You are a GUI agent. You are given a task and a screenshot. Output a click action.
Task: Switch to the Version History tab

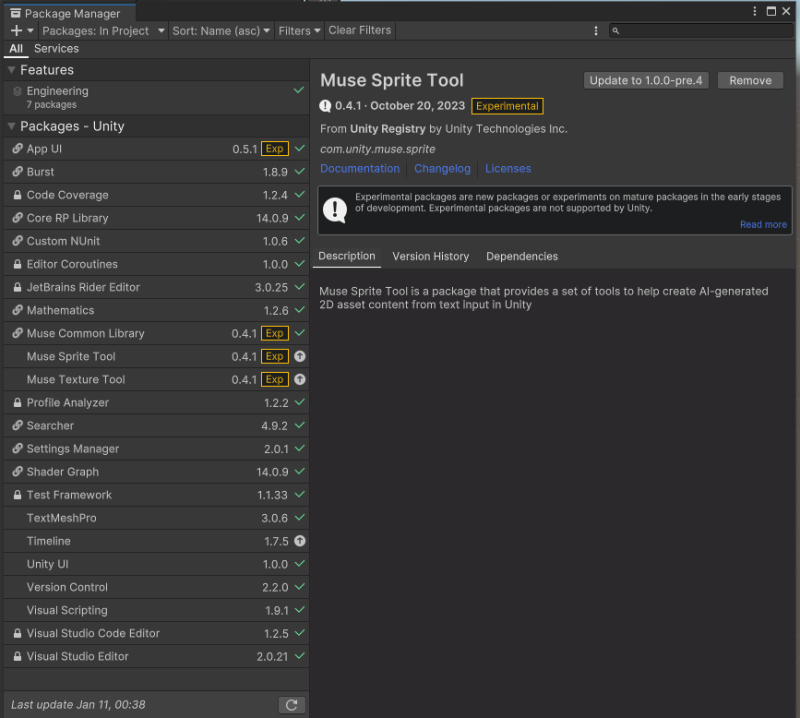point(430,256)
